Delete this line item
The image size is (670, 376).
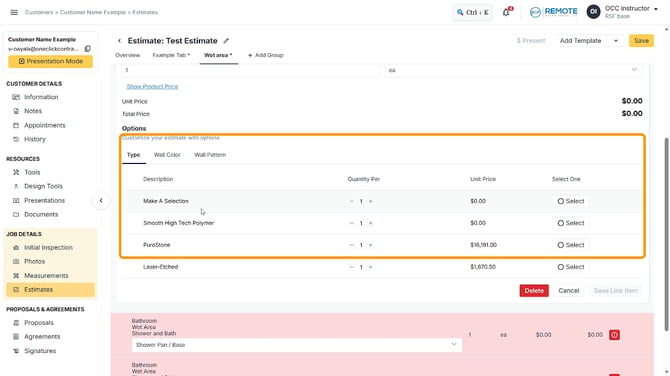click(534, 291)
